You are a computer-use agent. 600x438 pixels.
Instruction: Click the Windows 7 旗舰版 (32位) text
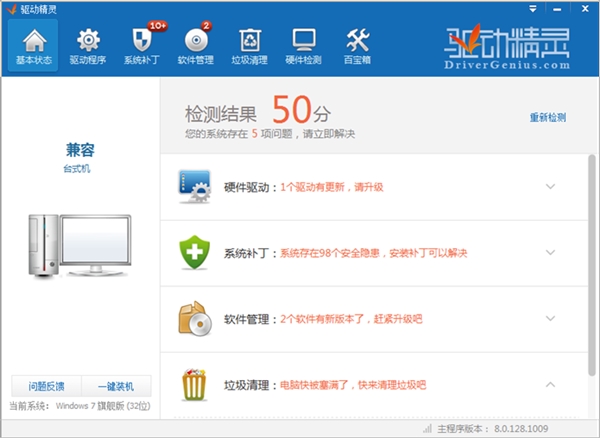pos(103,406)
